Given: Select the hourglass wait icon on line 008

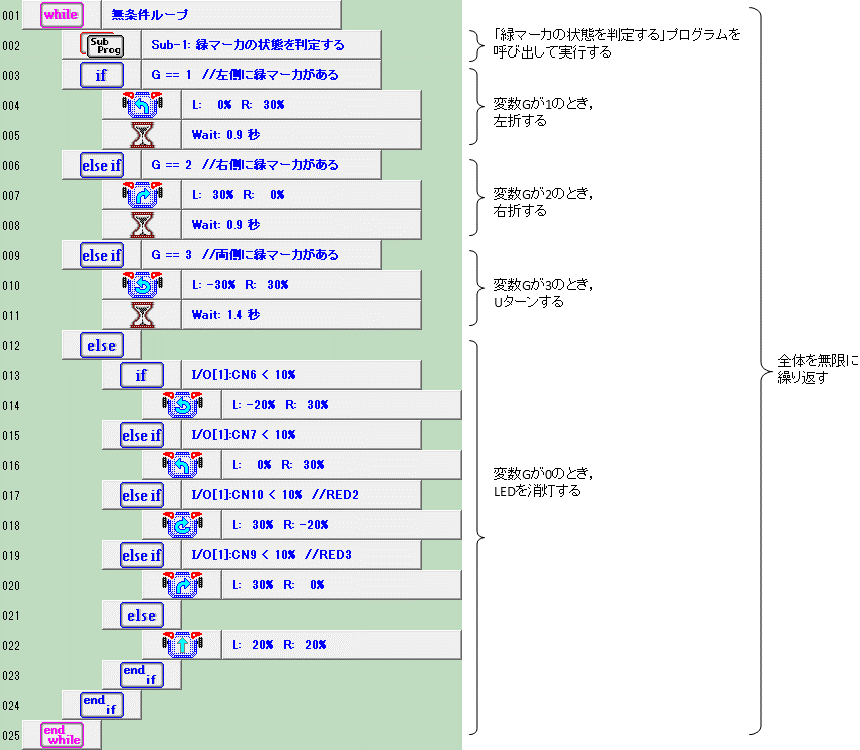Looking at the screenshot, I should (142, 225).
